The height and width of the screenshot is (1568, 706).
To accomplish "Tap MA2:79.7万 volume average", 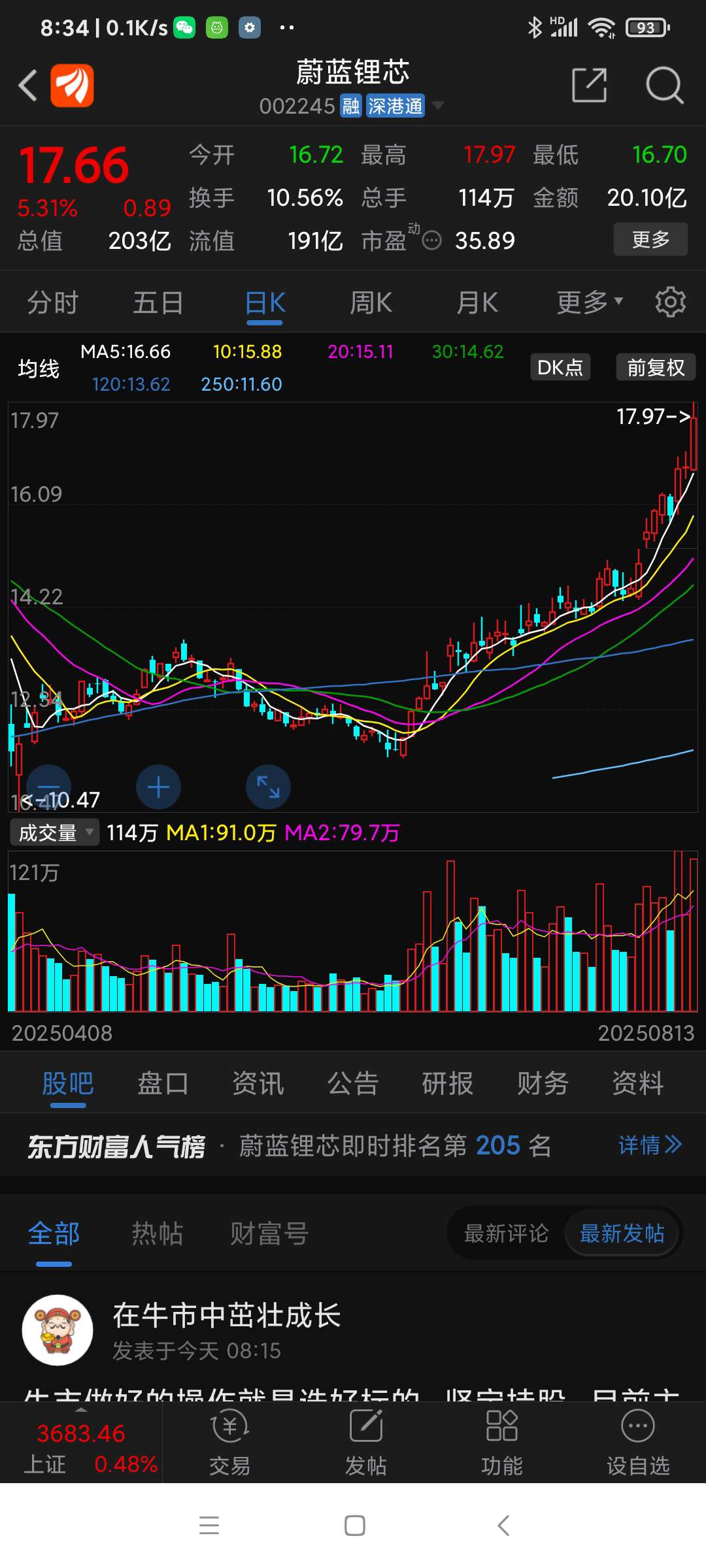I will click(x=342, y=832).
